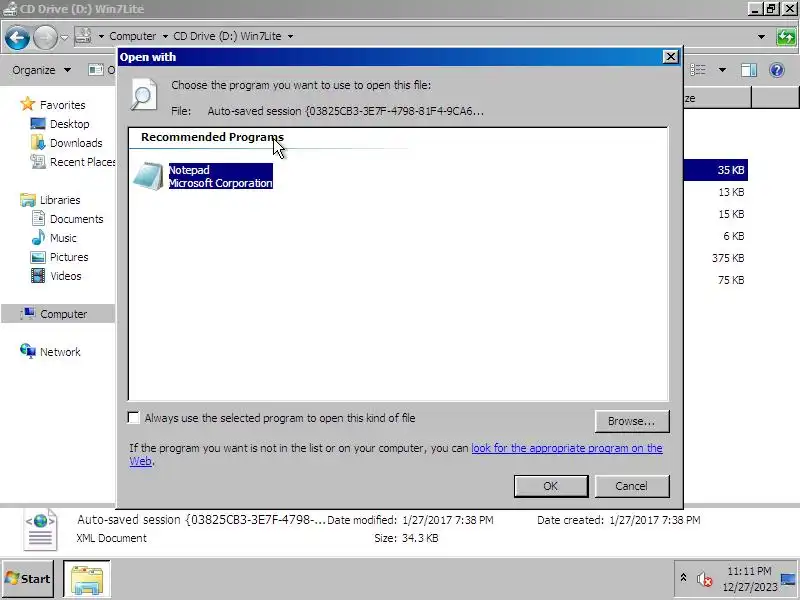The image size is (800, 600).
Task: Click Show desktop icon in tray
Action: point(788,579)
